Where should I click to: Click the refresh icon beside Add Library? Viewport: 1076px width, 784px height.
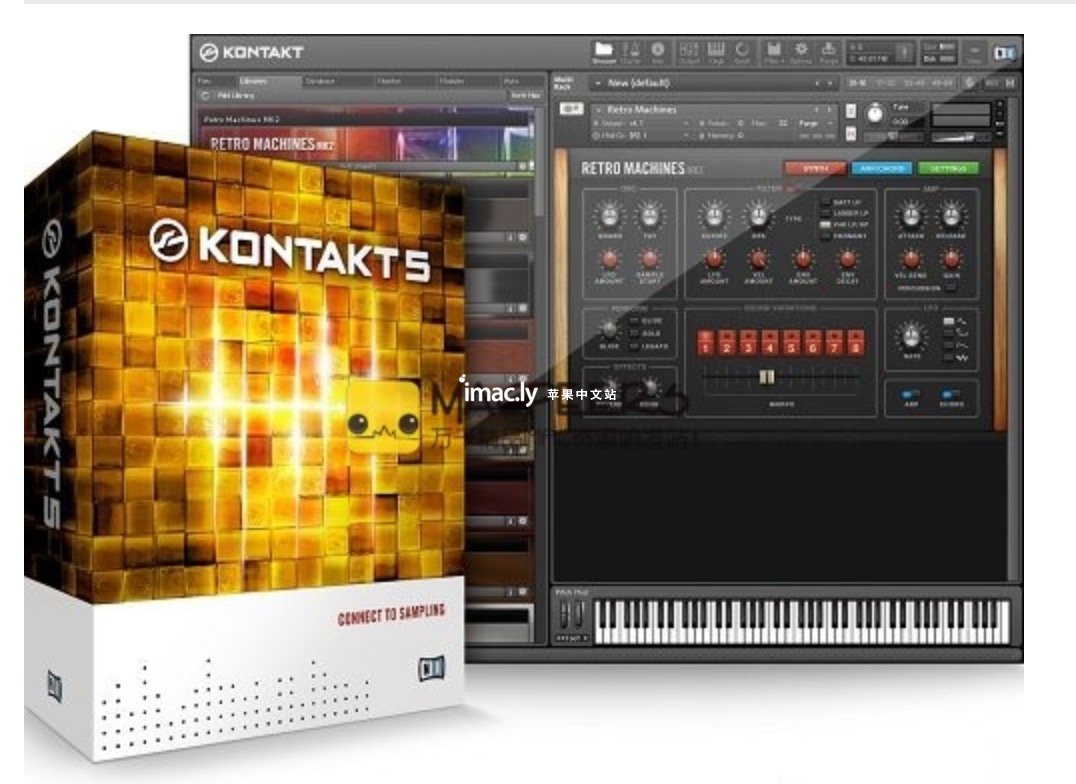coord(205,95)
